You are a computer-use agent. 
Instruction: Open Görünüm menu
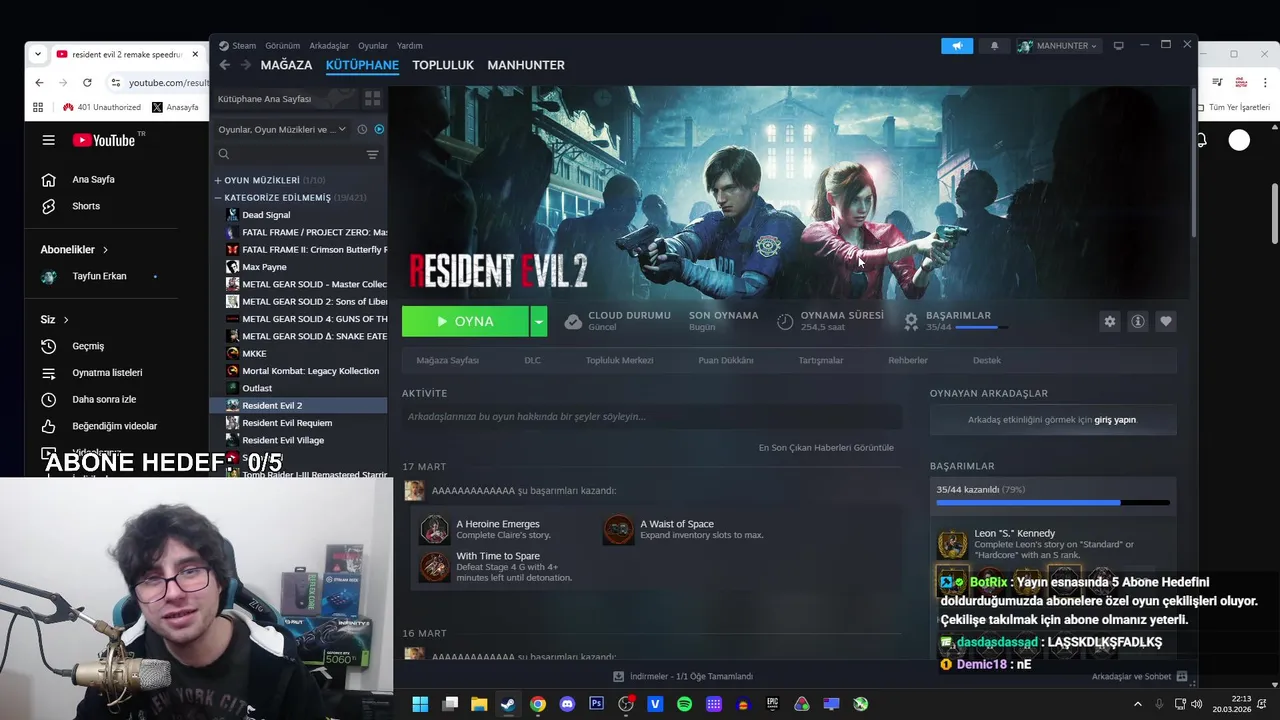point(283,46)
